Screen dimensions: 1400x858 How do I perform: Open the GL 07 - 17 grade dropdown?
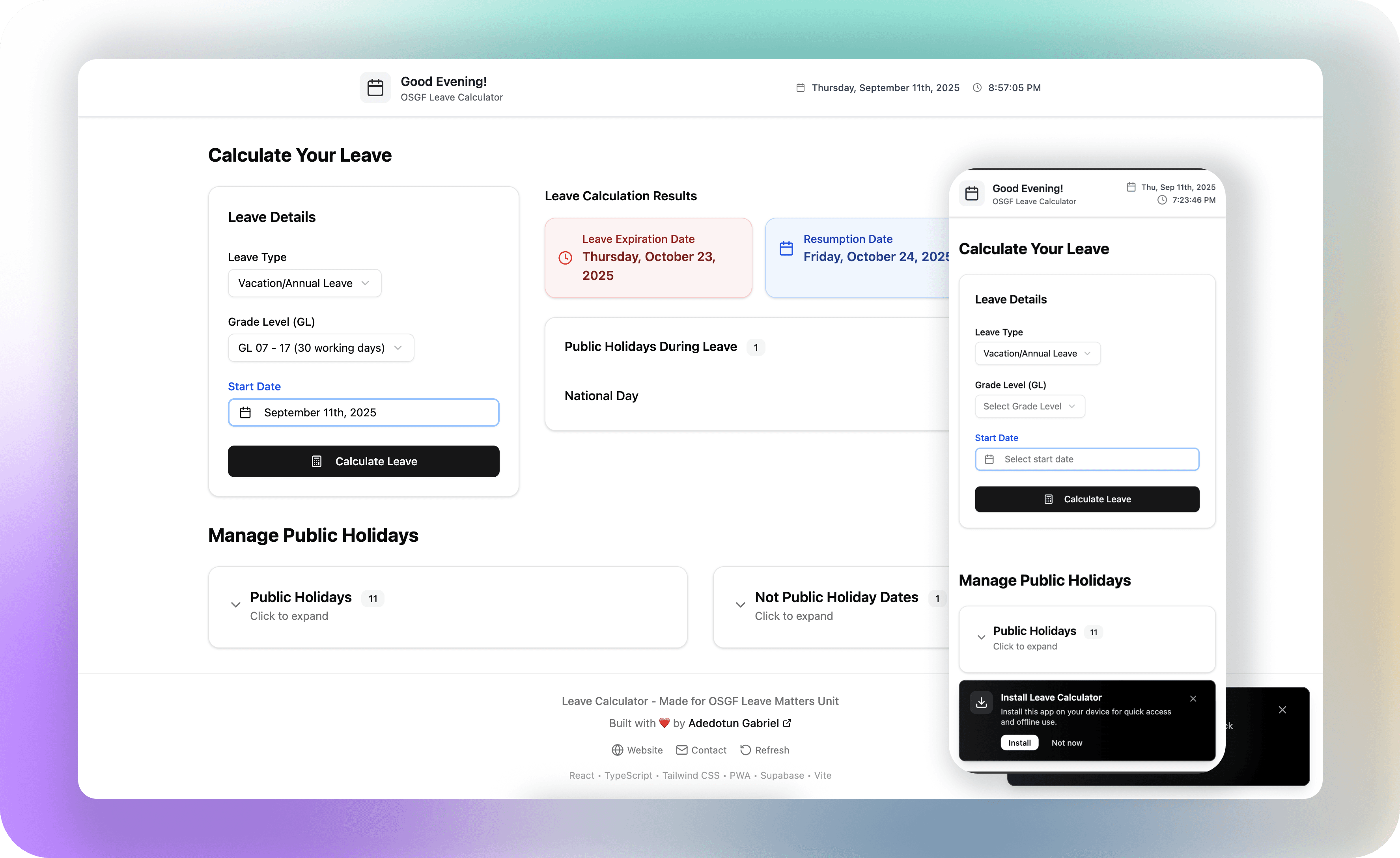pos(321,348)
